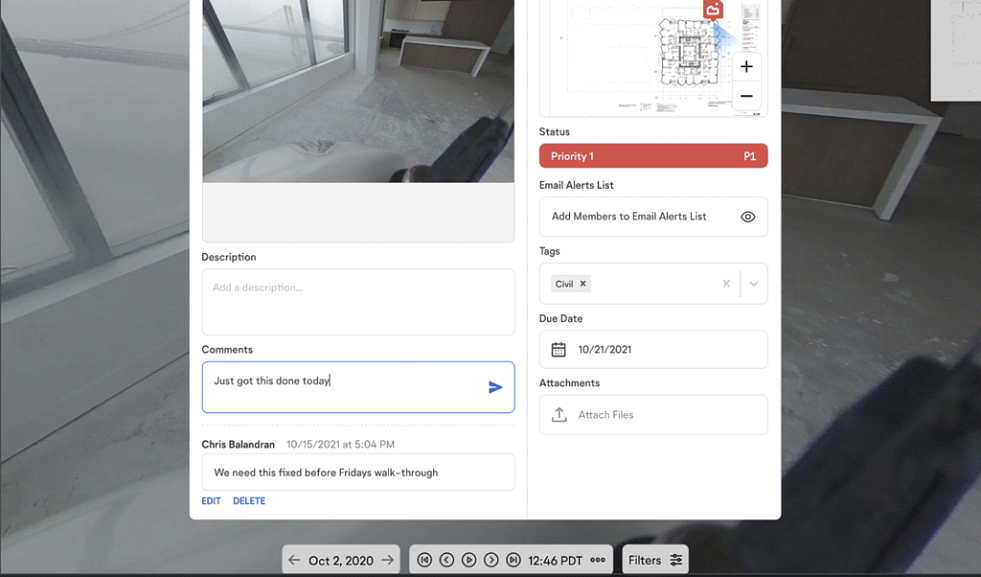Send the comment with the arrow icon

coord(495,387)
